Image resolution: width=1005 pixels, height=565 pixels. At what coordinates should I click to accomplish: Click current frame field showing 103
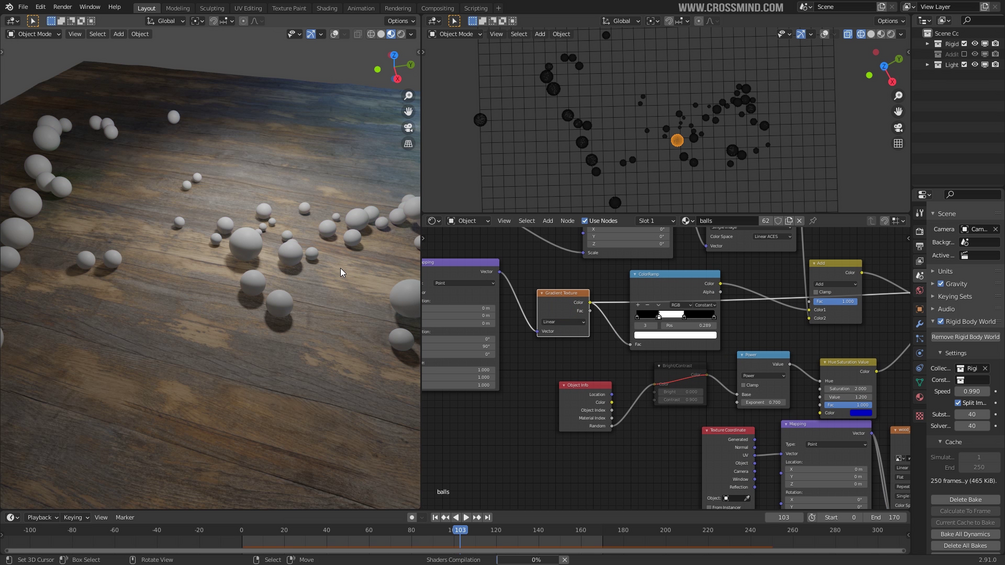tap(783, 517)
